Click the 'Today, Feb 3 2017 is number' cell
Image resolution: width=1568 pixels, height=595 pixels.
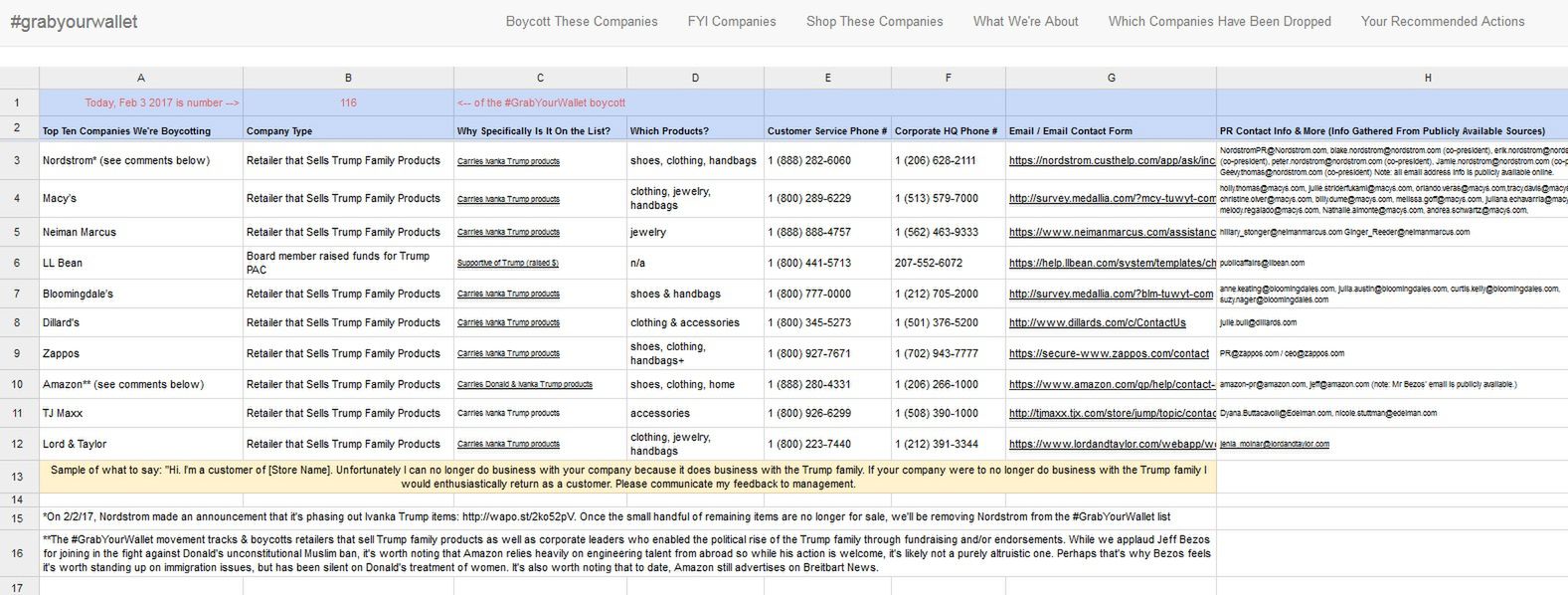point(141,102)
